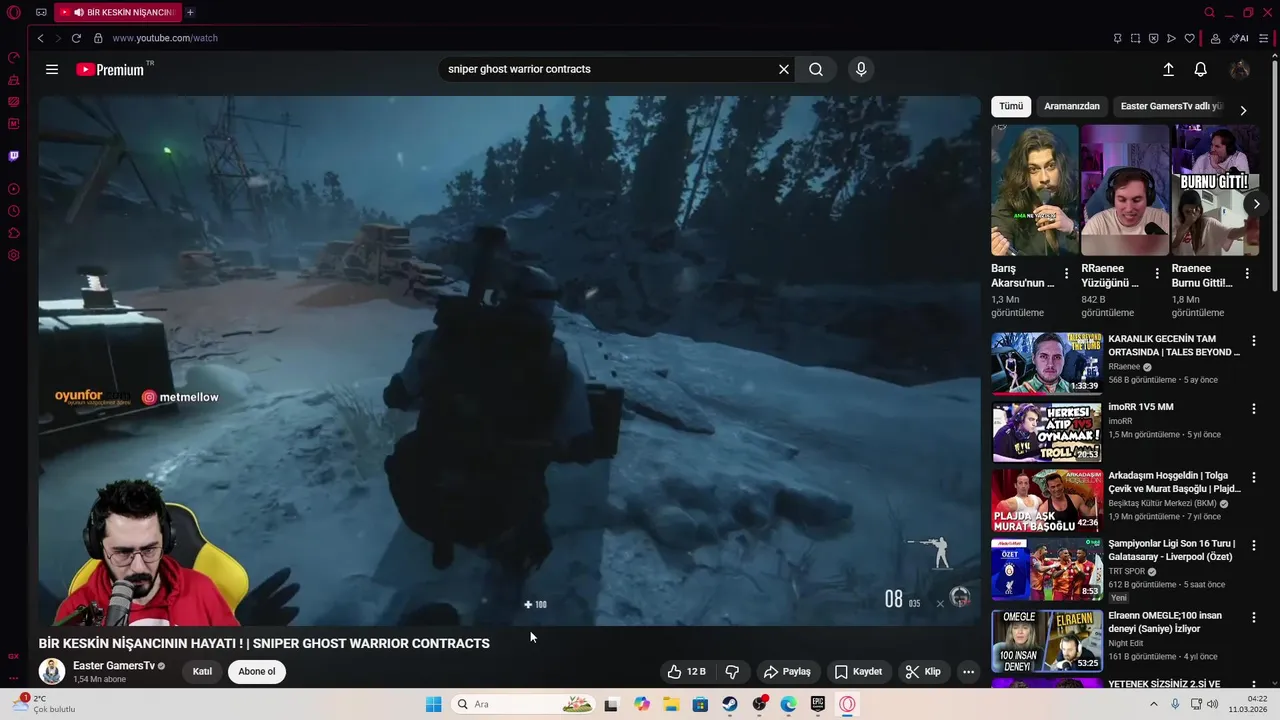Open options for RRaenee Yüzüğünü short

[x=1157, y=274]
